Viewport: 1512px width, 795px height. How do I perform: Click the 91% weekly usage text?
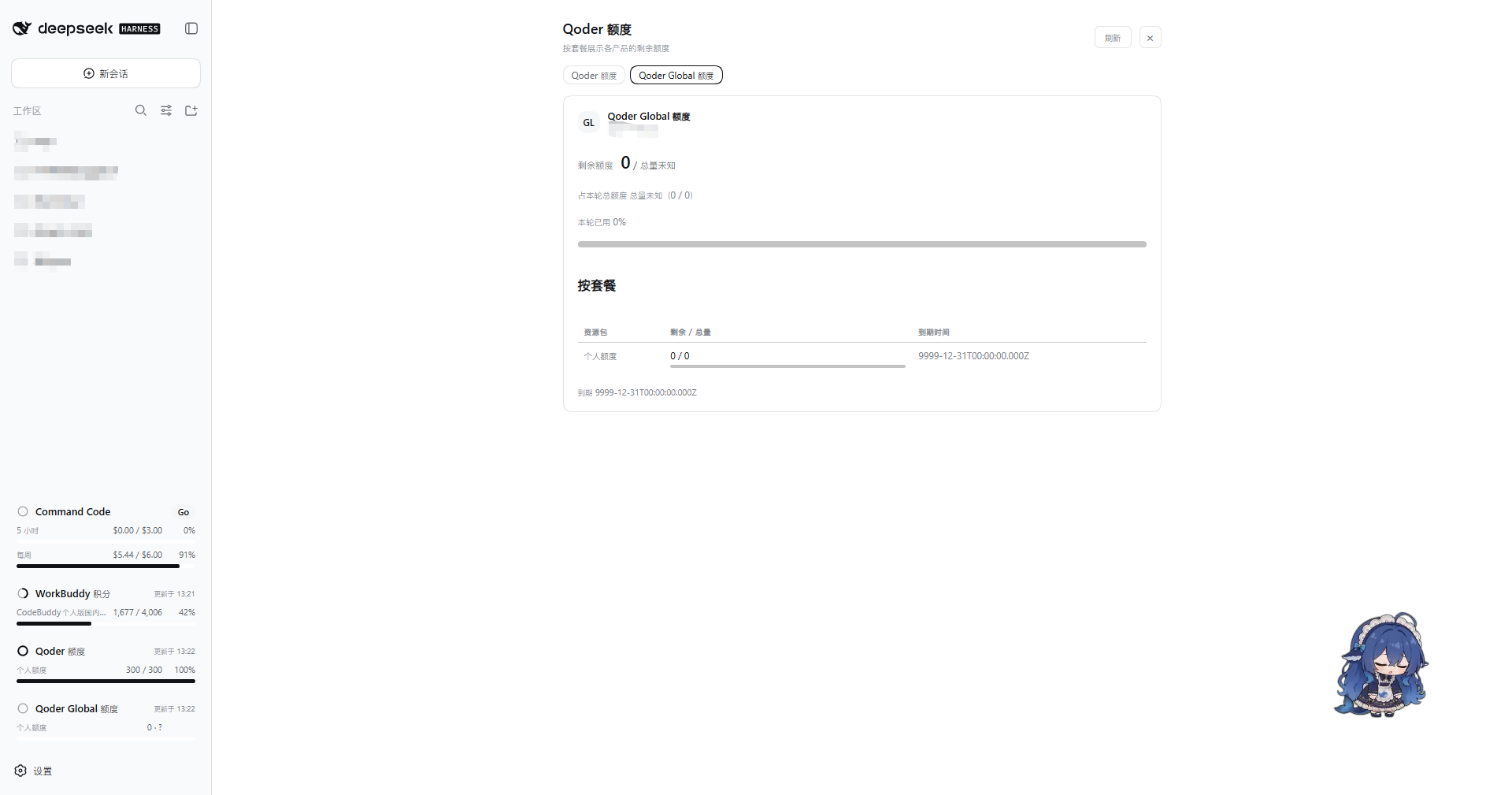coord(187,555)
